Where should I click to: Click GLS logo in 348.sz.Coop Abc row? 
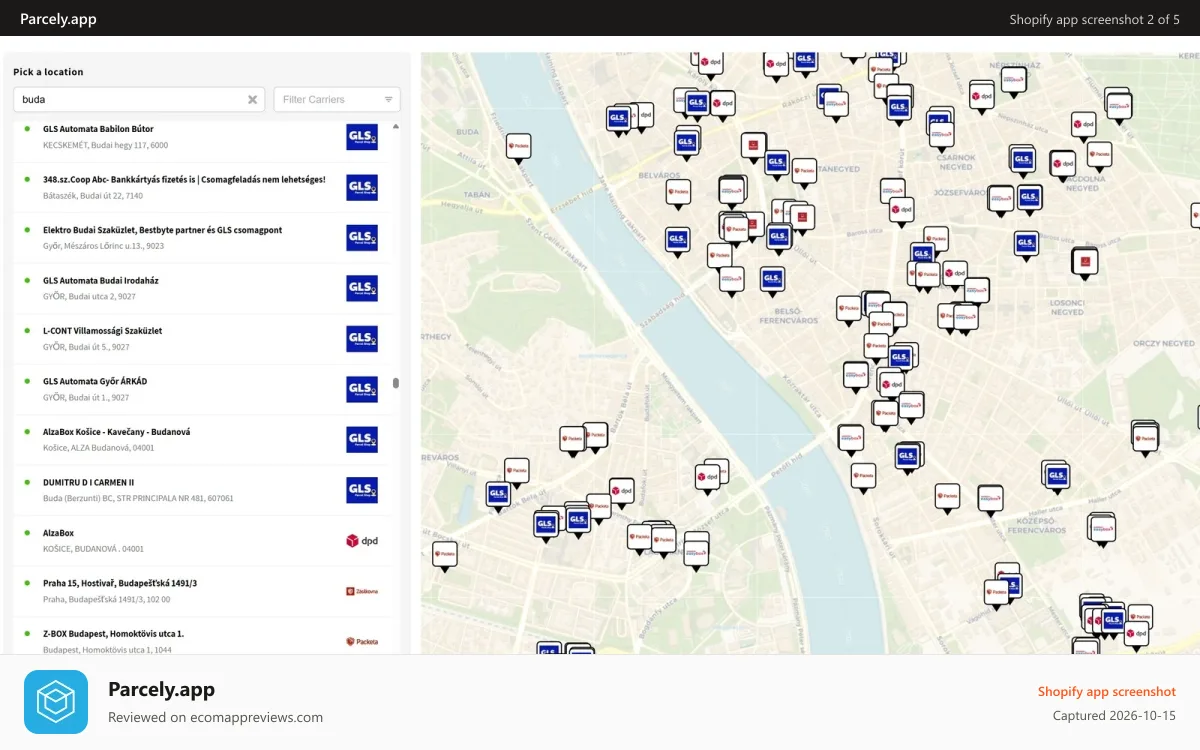[x=362, y=187]
